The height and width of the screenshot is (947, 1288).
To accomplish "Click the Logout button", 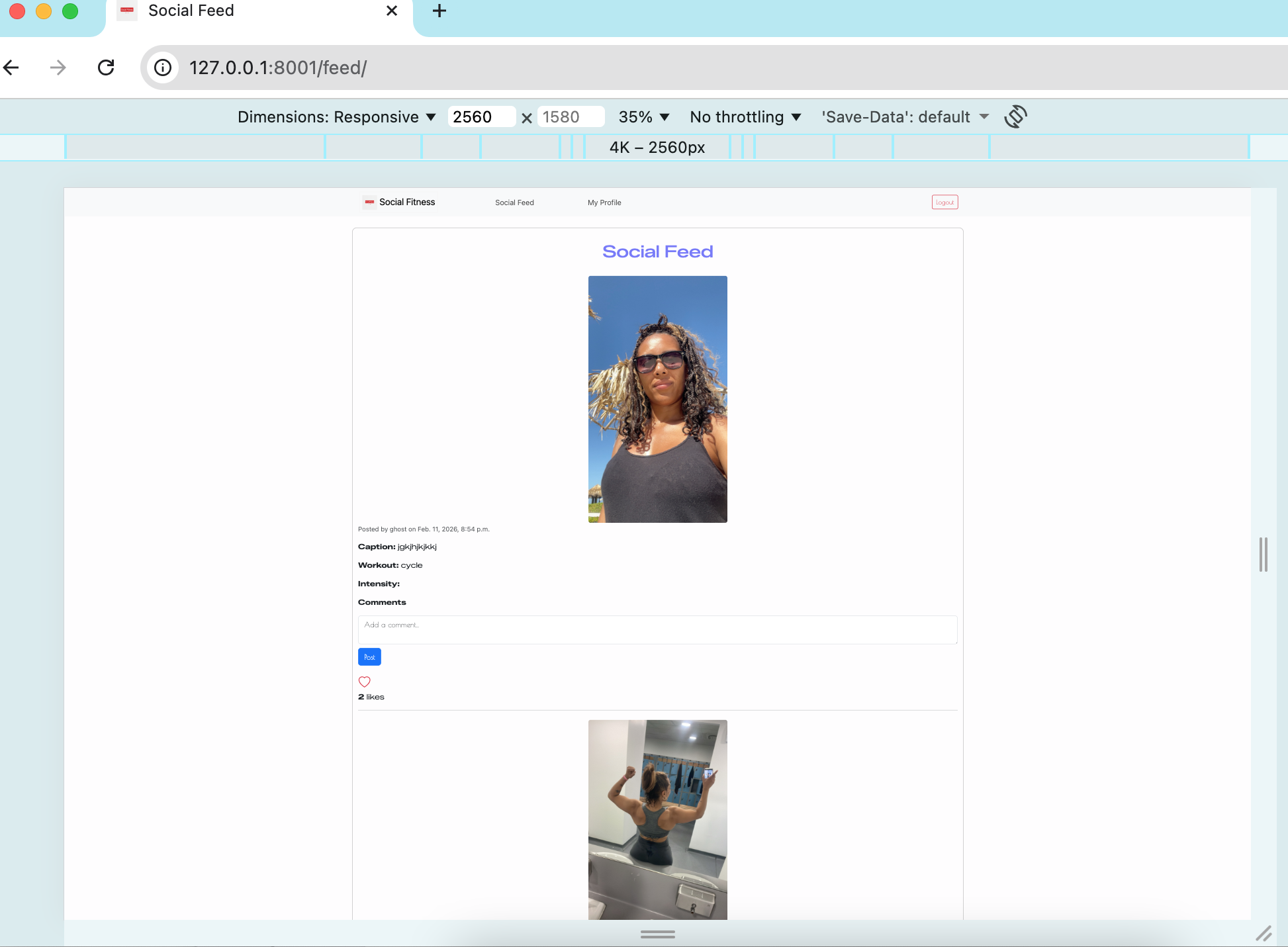I will [x=944, y=202].
